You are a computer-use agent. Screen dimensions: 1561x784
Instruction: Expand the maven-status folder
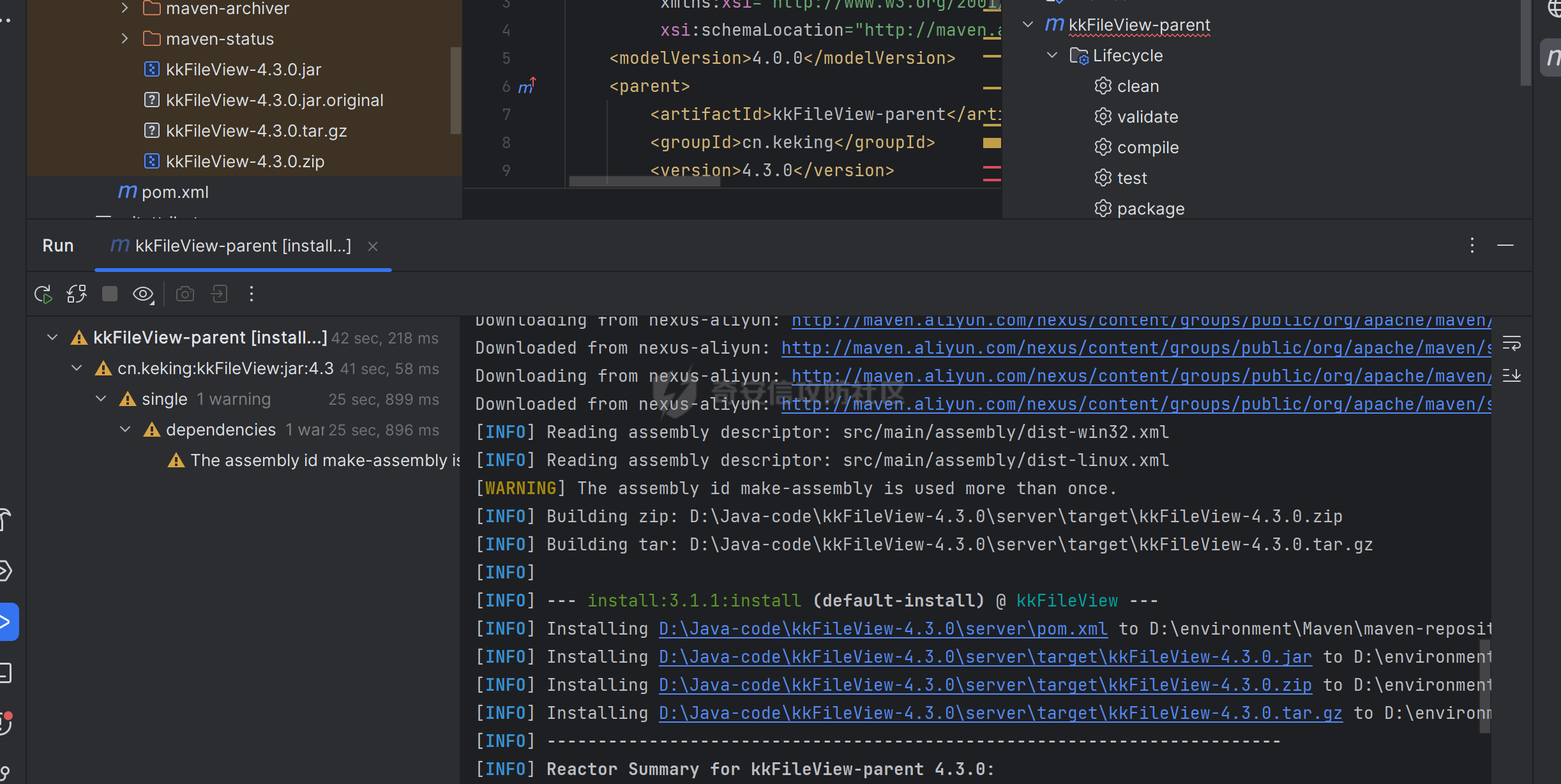tap(124, 38)
